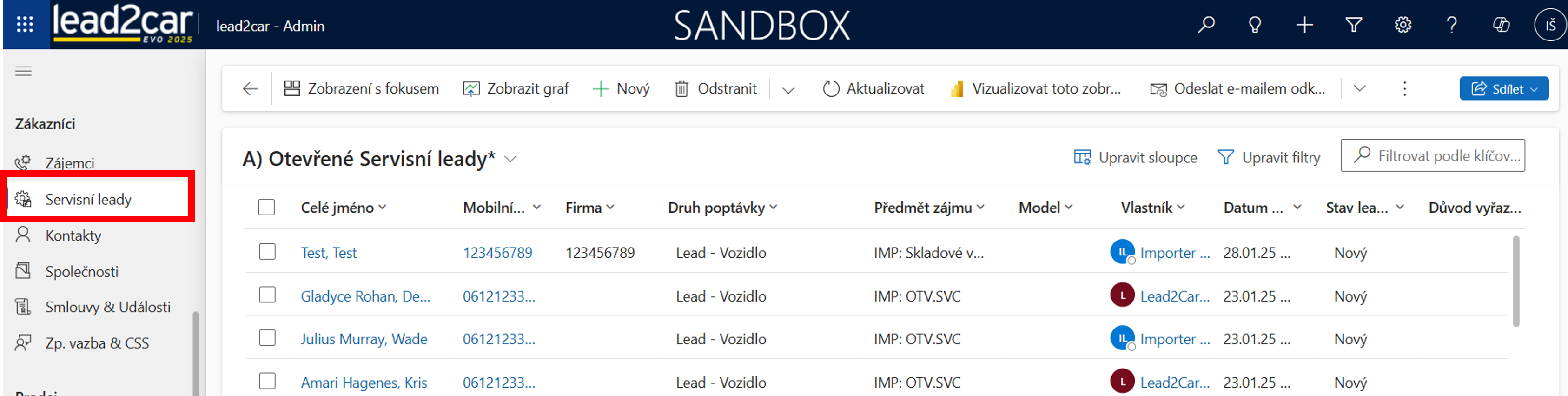Image resolution: width=1568 pixels, height=396 pixels.
Task: Click the help question mark icon
Action: click(x=1452, y=25)
